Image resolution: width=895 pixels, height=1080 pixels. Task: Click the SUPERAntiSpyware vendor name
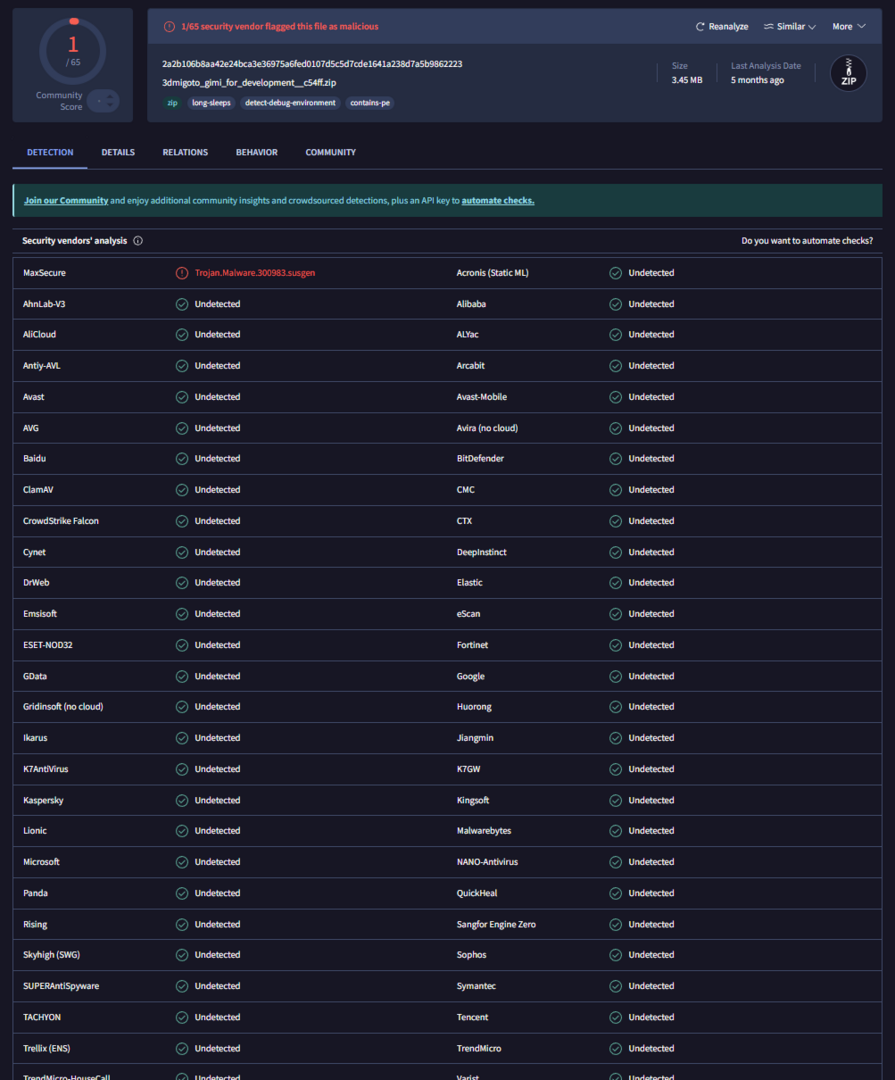point(61,986)
